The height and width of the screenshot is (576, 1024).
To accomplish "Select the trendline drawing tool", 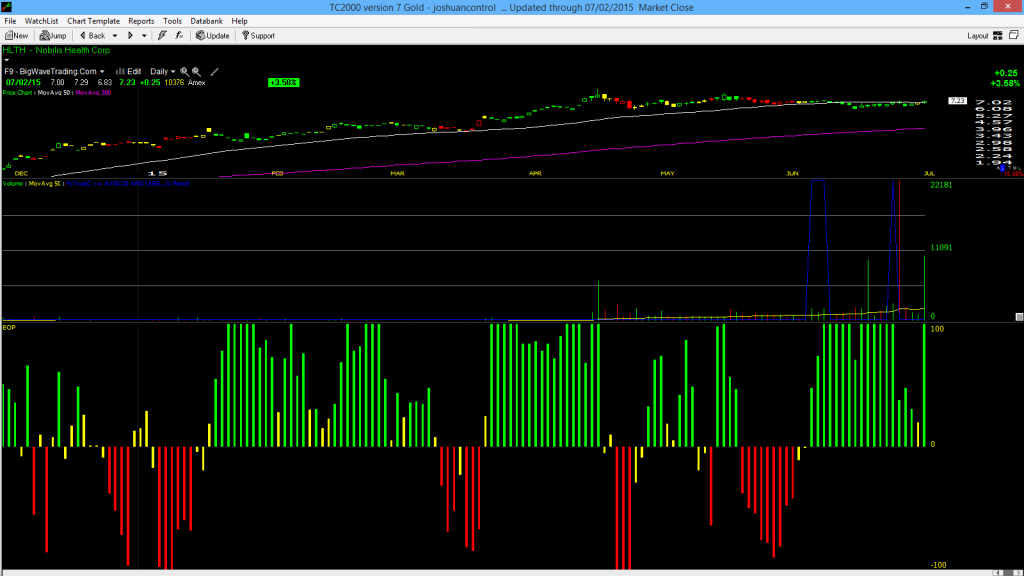I will 214,72.
